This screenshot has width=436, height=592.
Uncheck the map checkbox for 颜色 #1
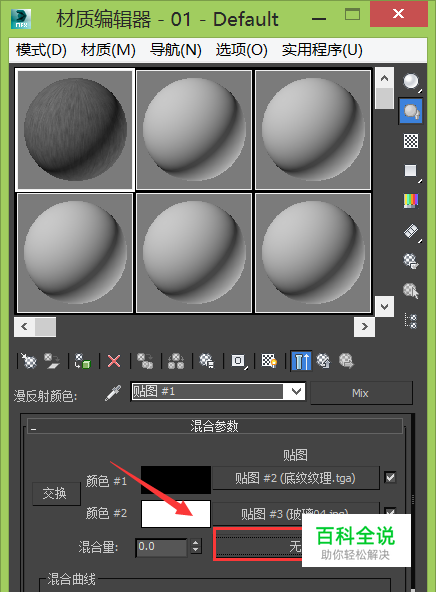[x=390, y=478]
